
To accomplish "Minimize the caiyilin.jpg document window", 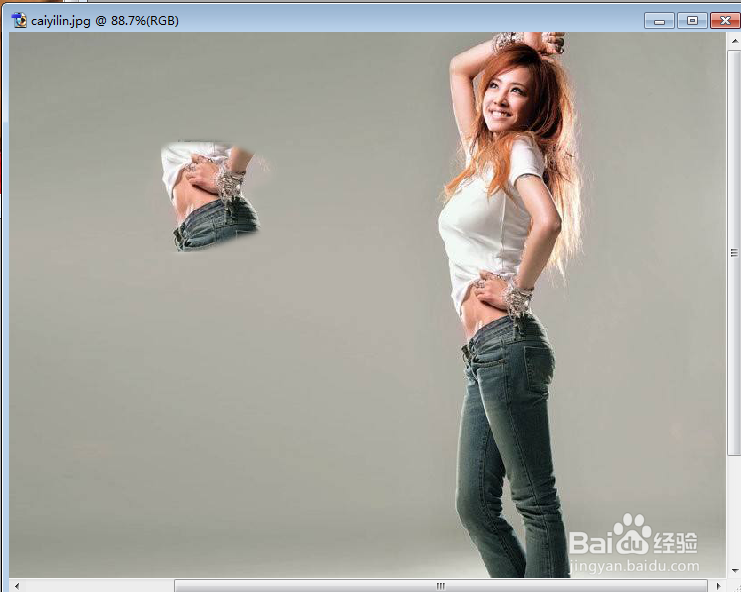I will click(x=659, y=21).
